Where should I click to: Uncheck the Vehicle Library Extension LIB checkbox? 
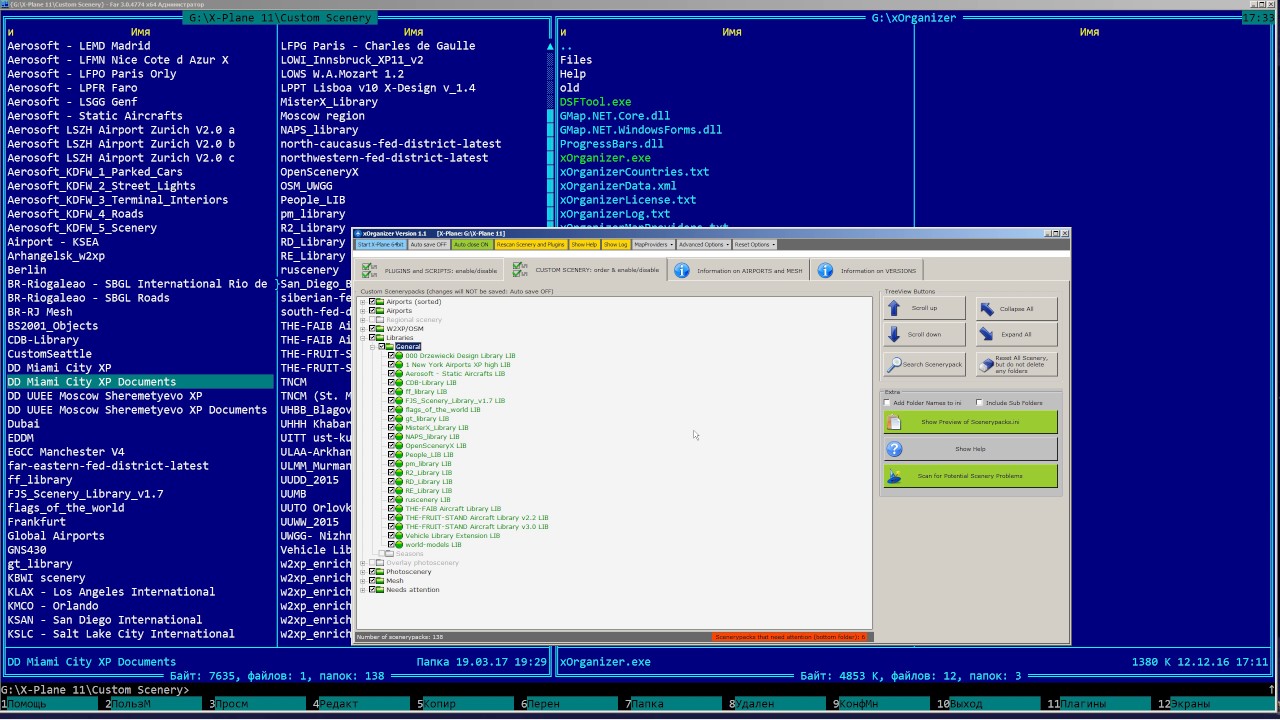(x=391, y=535)
